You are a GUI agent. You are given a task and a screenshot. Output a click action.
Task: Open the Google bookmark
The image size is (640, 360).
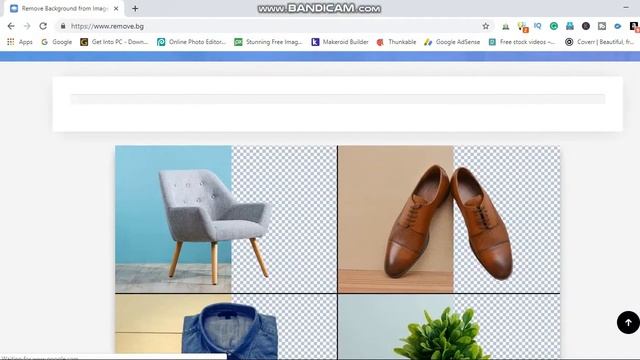pos(56,42)
